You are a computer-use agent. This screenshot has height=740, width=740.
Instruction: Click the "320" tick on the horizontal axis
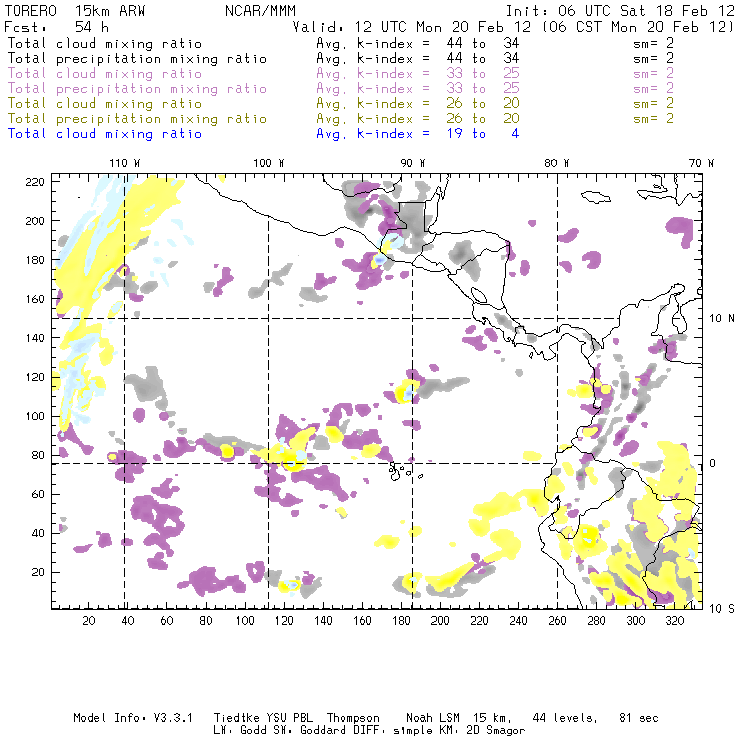click(x=674, y=621)
